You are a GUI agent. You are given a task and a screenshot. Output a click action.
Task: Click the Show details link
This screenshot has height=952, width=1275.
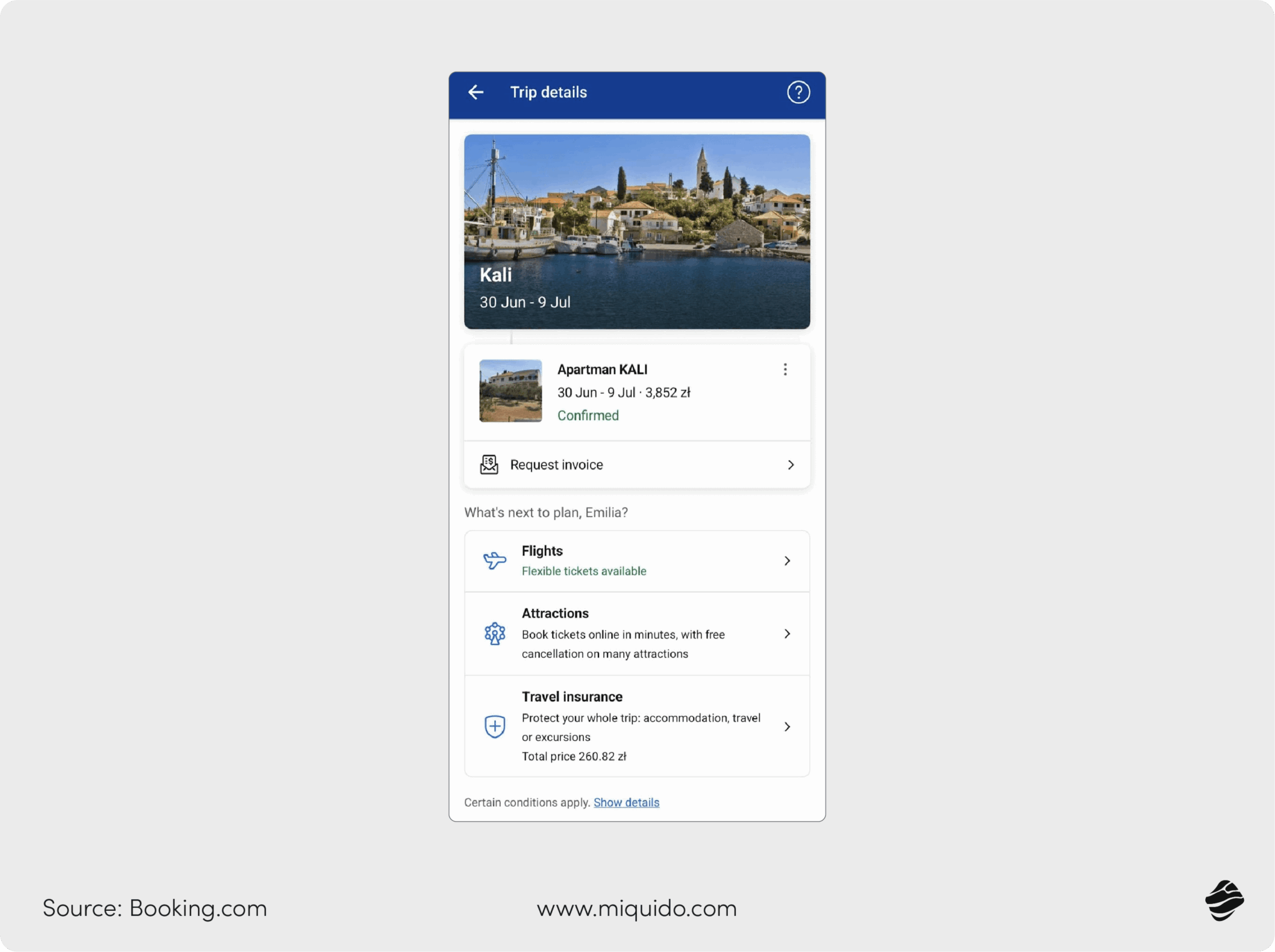626,803
